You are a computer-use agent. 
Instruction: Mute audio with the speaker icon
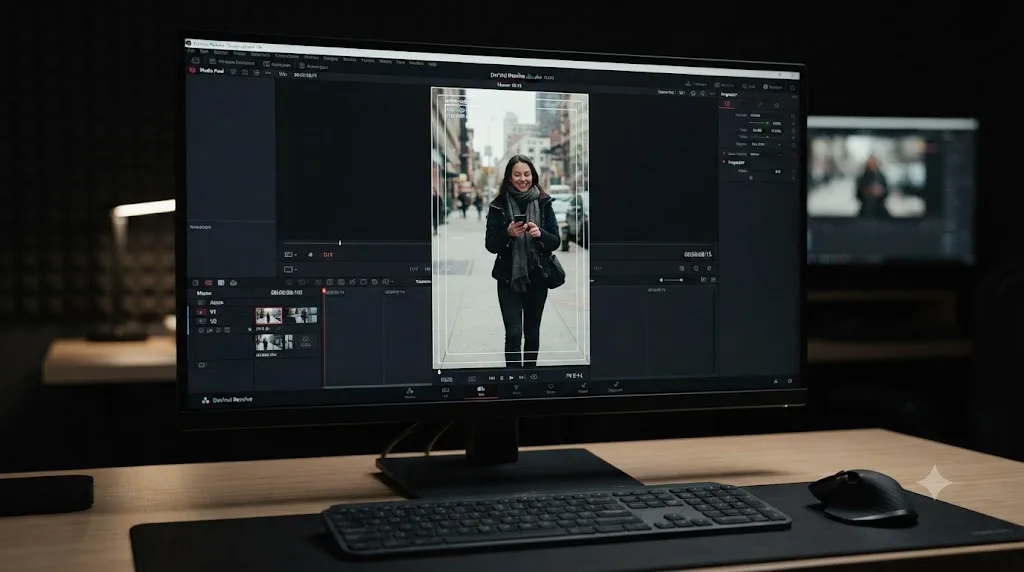point(310,255)
